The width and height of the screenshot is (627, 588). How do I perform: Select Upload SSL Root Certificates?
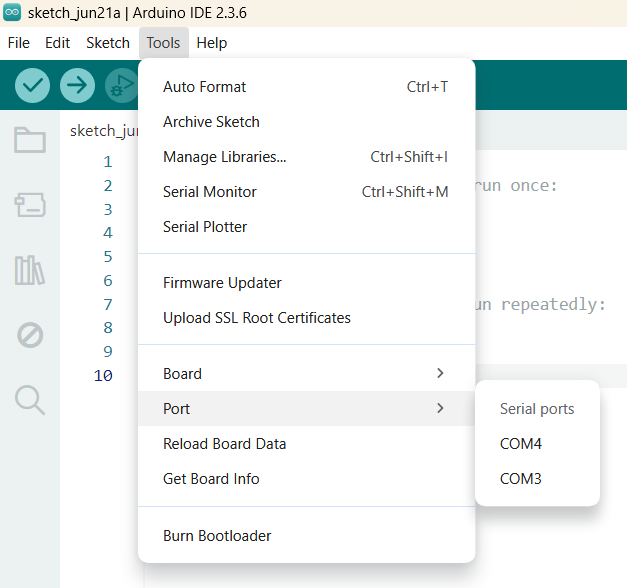tap(306, 318)
